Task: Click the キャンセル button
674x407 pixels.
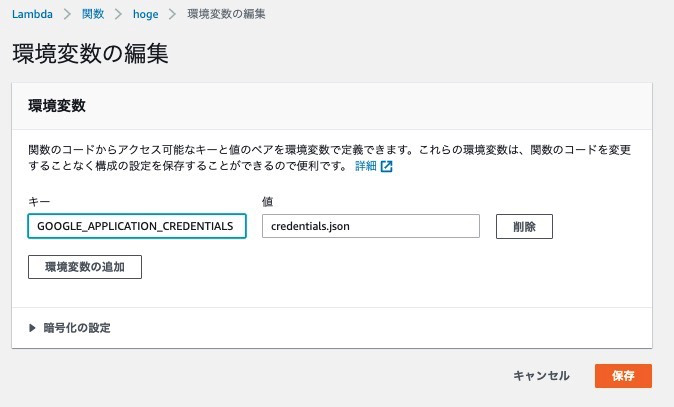Action: [541, 376]
